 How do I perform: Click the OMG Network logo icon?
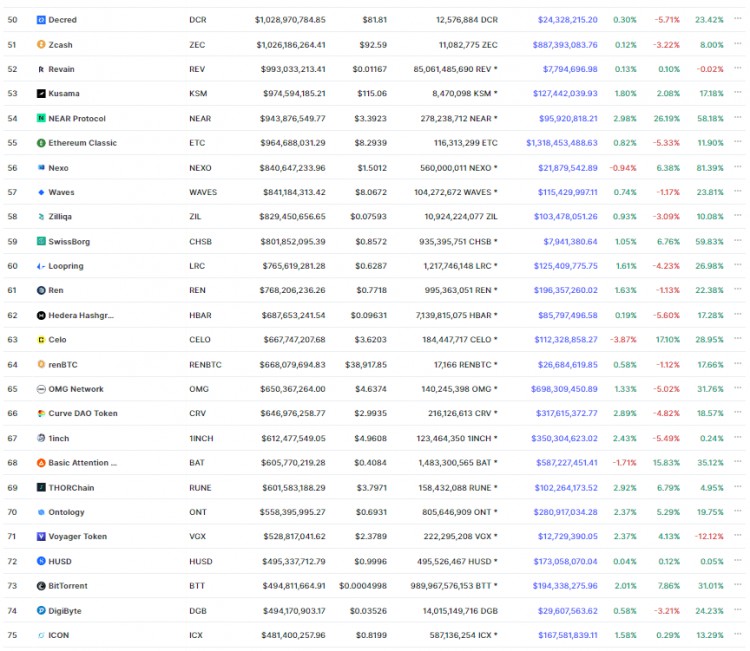click(x=41, y=389)
